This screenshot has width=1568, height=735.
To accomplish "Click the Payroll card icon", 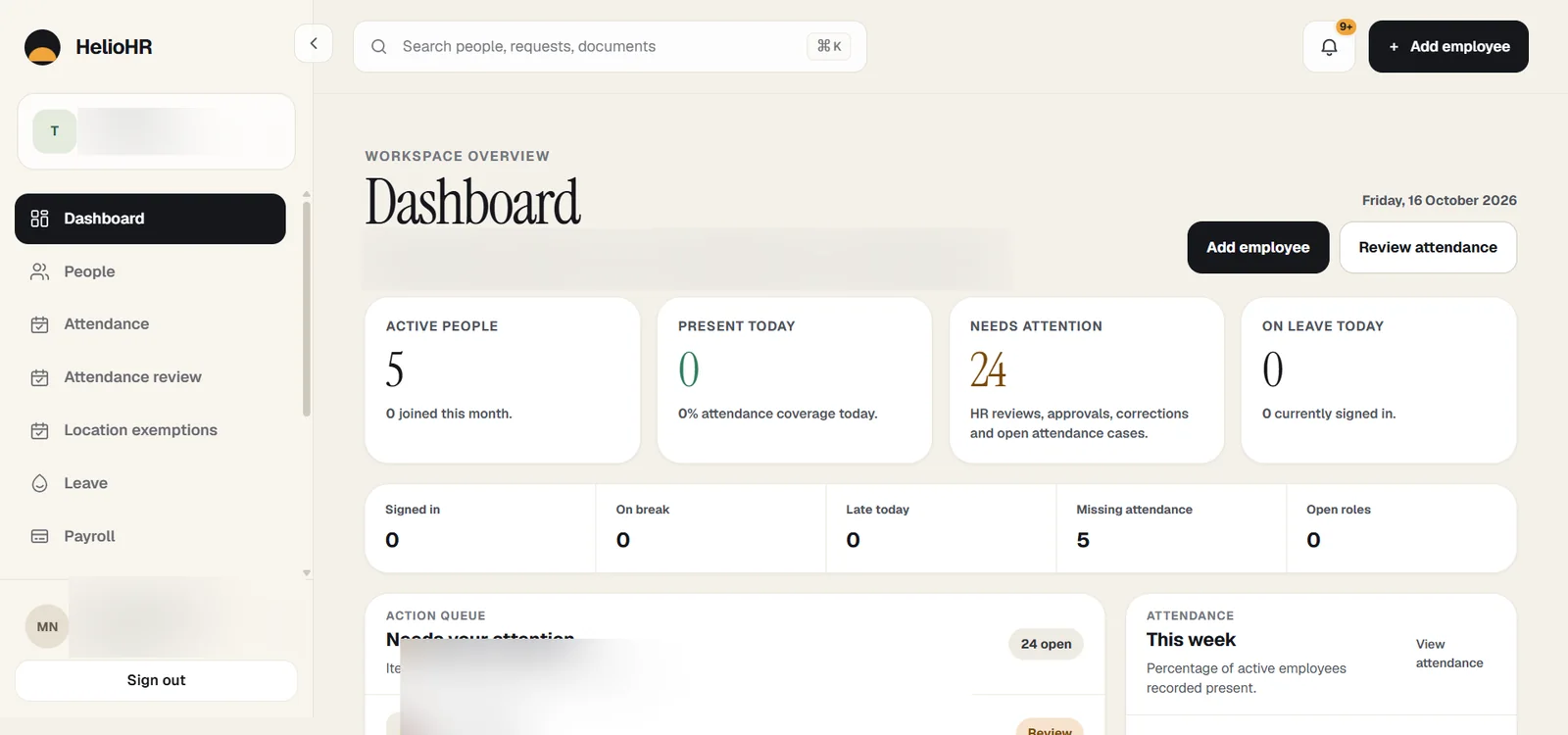I will [x=40, y=536].
